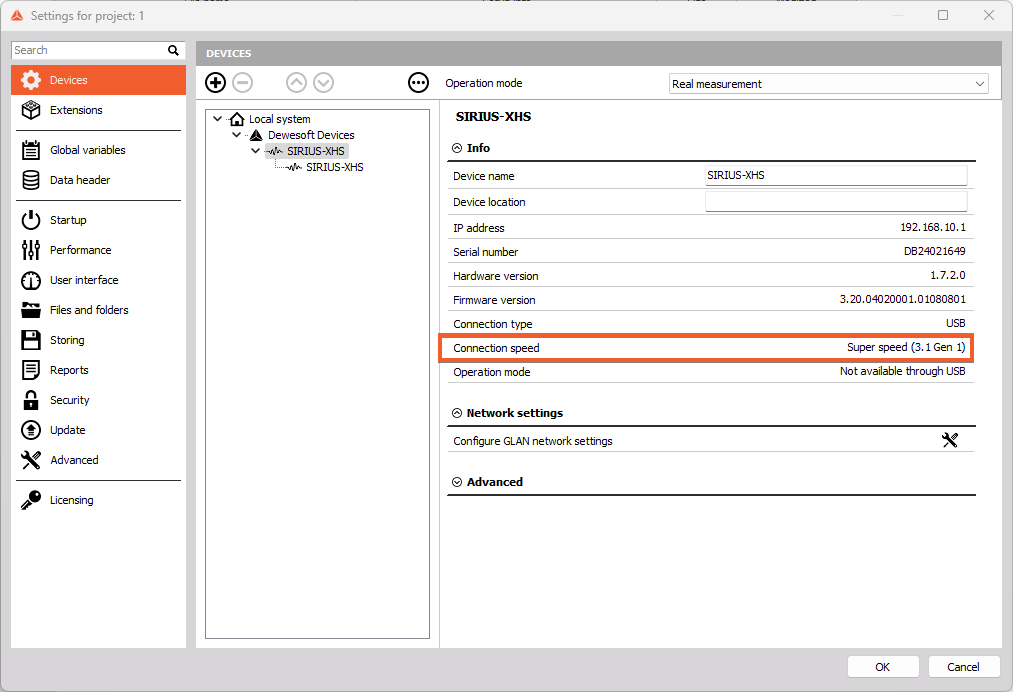Select Dewesoft Devices label in tree
This screenshot has height=692, width=1013.
(x=311, y=135)
